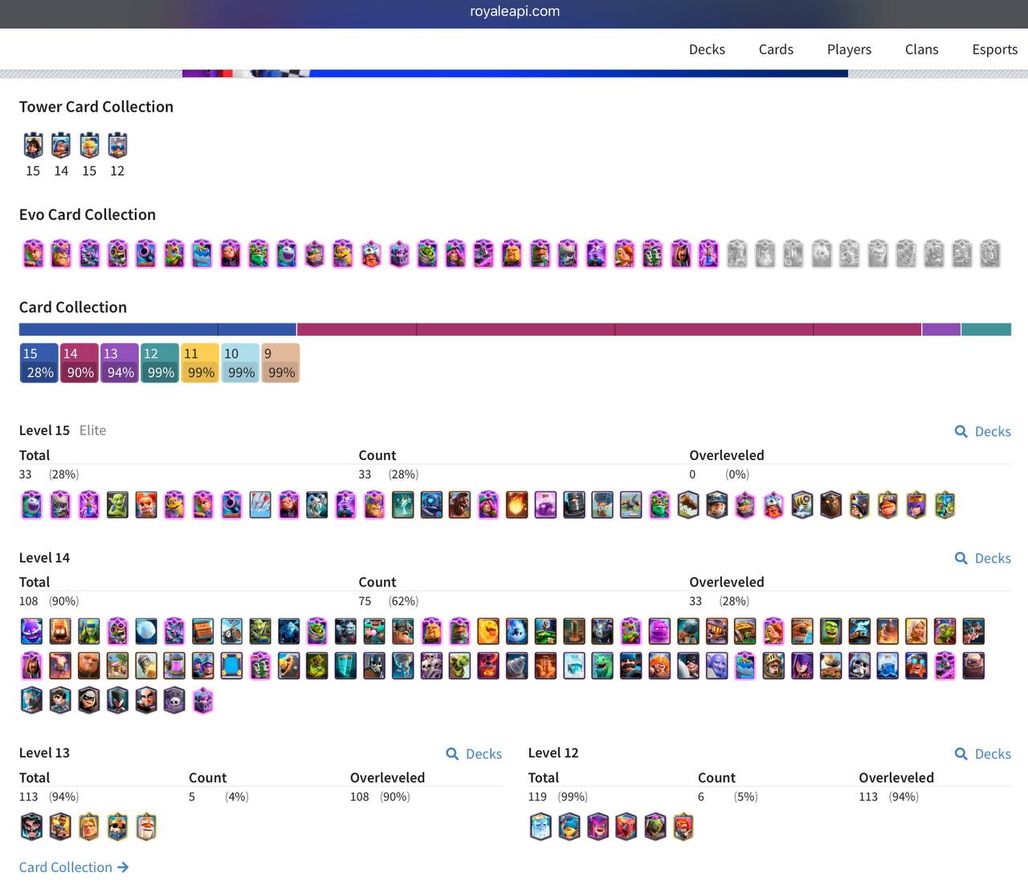Open the Decks menu in the top navigation

pos(707,49)
